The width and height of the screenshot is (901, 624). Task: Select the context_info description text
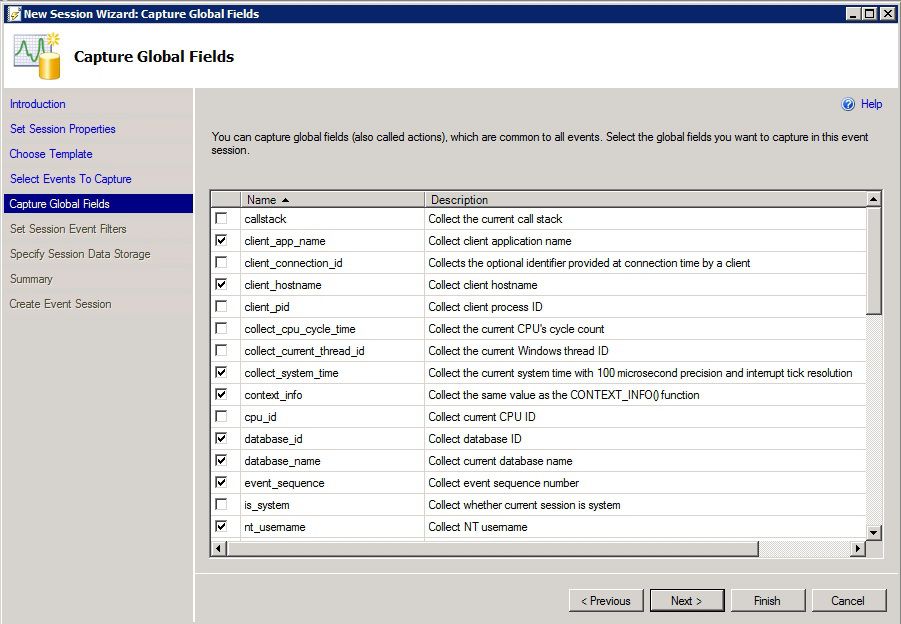pos(564,395)
